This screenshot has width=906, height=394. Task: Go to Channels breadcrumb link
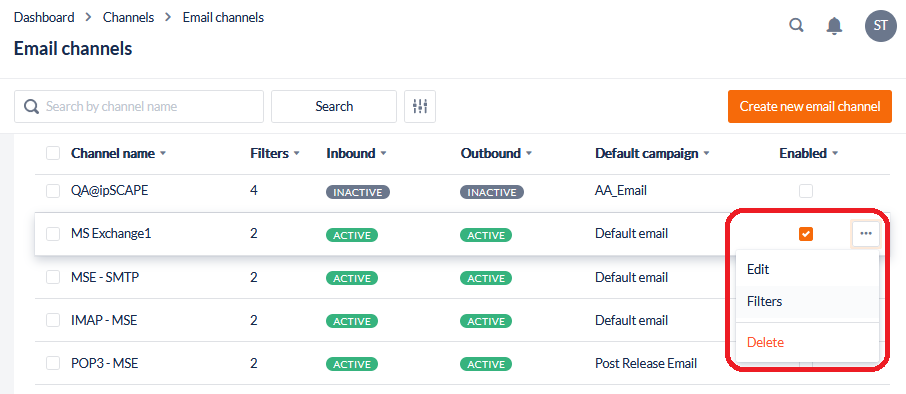click(x=128, y=17)
